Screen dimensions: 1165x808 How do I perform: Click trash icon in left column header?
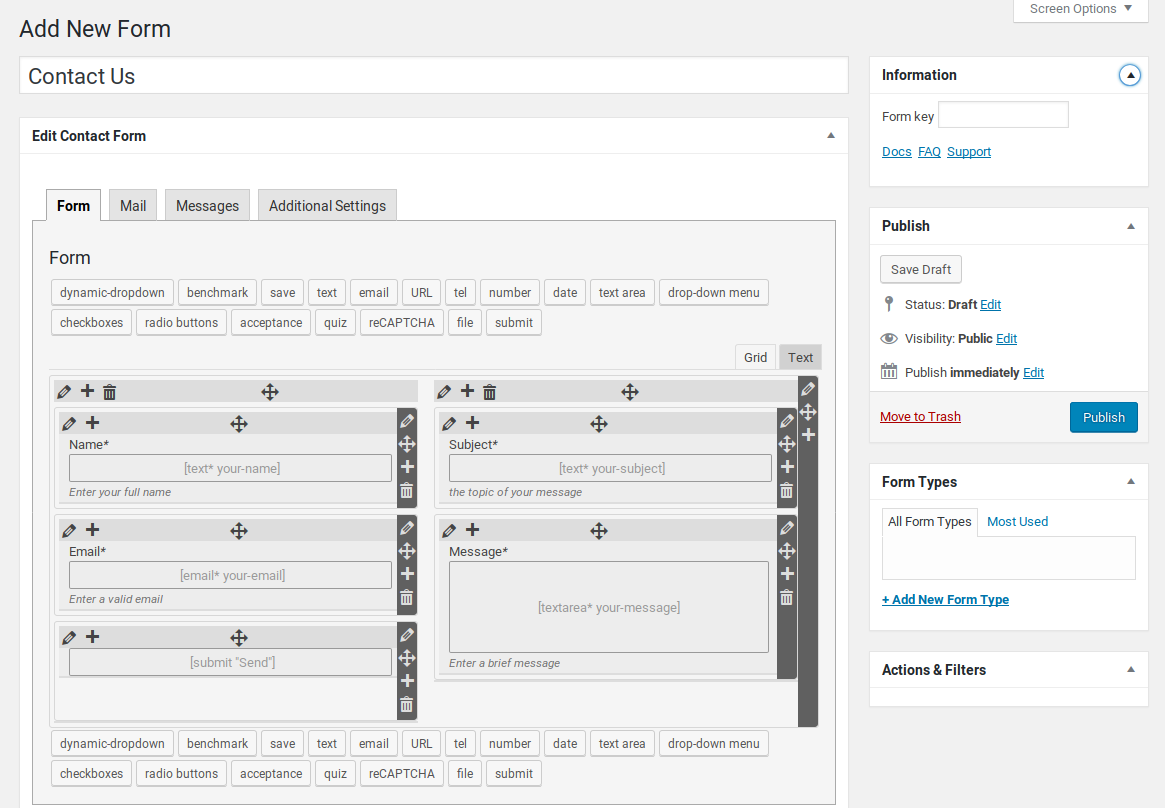[109, 391]
